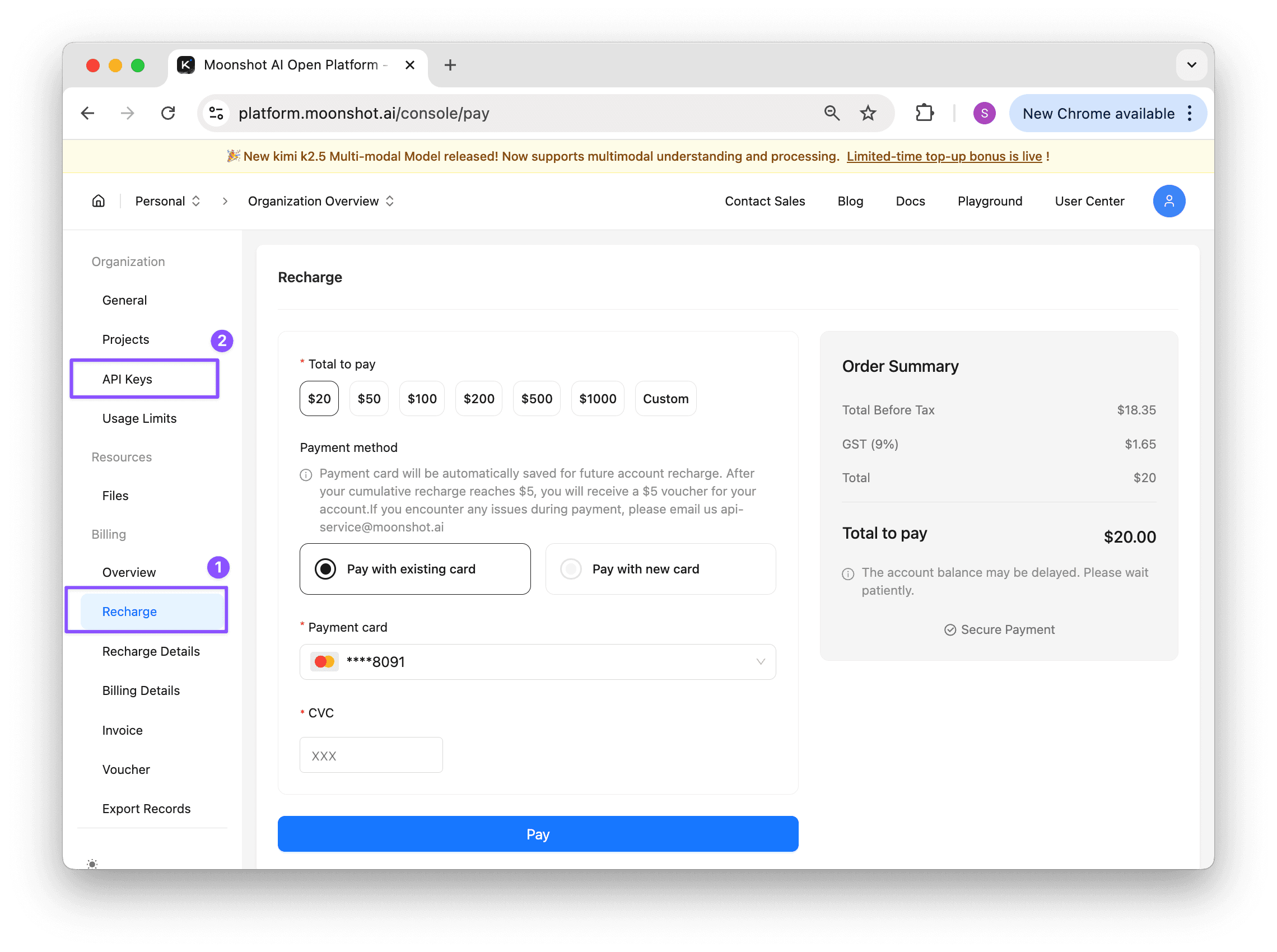Viewport: 1277px width, 952px height.
Task: Open the Payment card ****8091 dropdown
Action: (x=537, y=661)
